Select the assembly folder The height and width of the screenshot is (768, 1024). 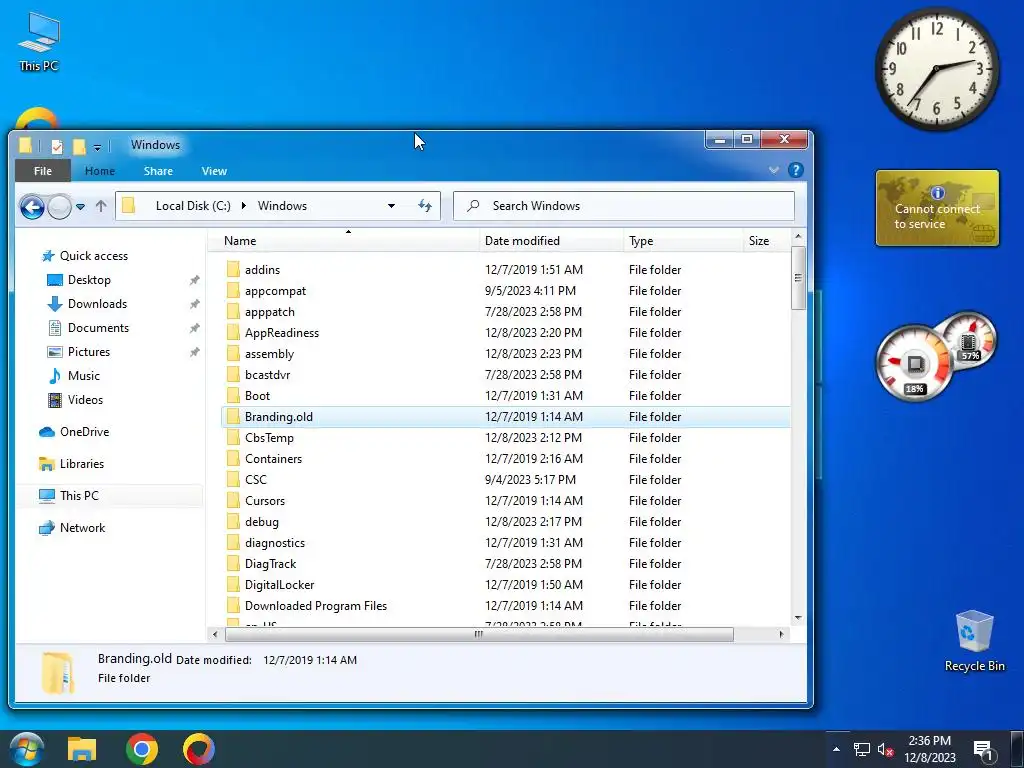pos(269,353)
